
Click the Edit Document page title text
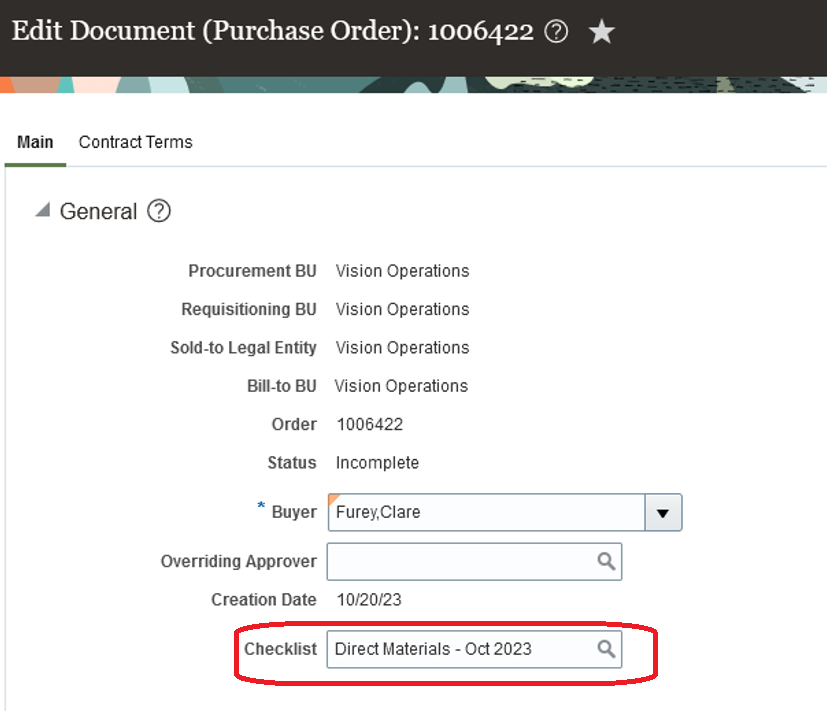(x=273, y=31)
